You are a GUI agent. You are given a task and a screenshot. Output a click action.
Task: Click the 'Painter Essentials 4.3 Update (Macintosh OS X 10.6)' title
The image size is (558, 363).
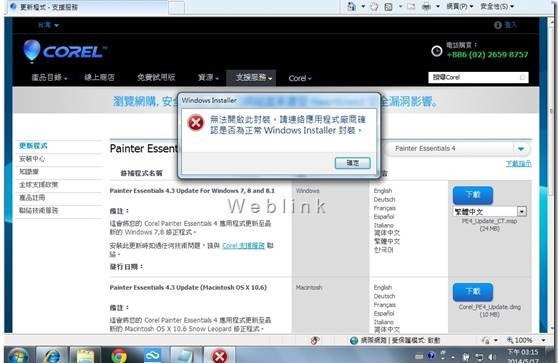[188, 288]
